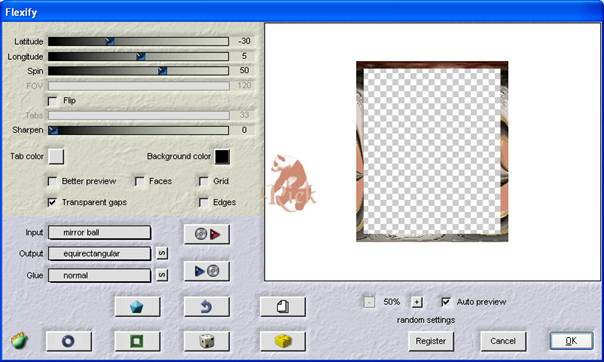The image size is (604, 362).
Task: Click the Cancel button
Action: [503, 341]
